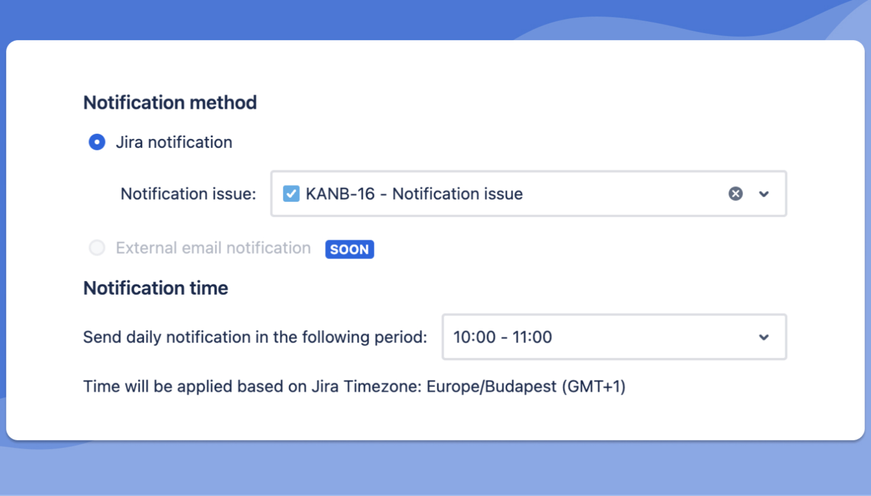
Task: Click empty area inside Notification issue field
Action: pos(622,194)
